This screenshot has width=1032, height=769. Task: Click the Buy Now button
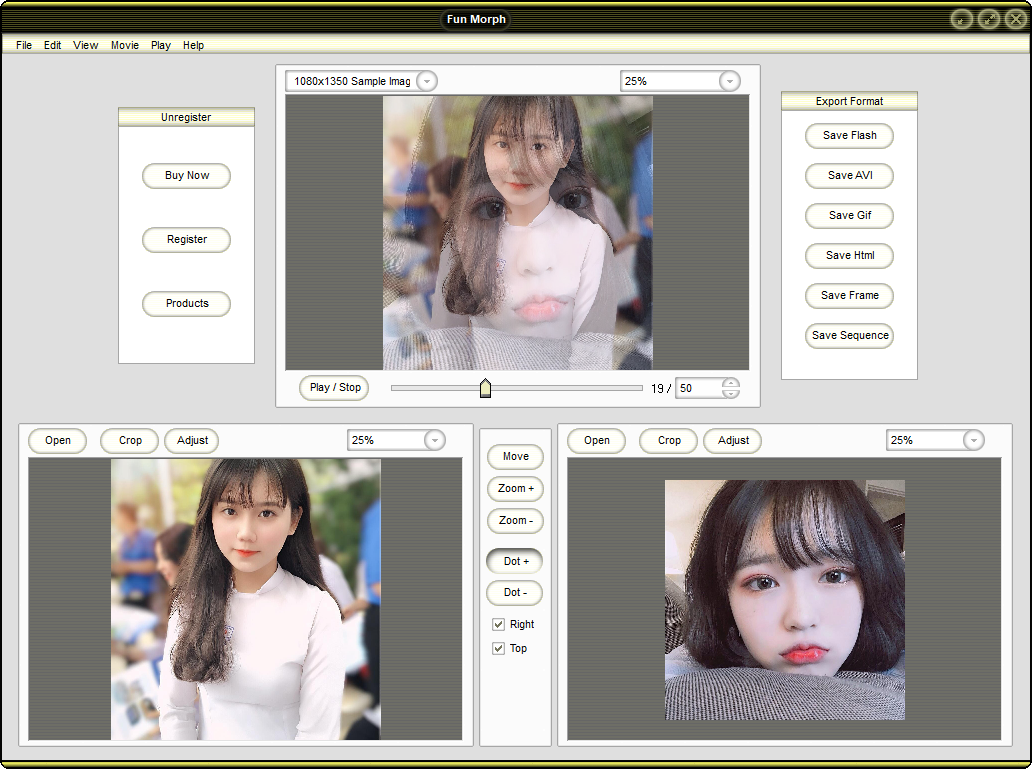187,176
